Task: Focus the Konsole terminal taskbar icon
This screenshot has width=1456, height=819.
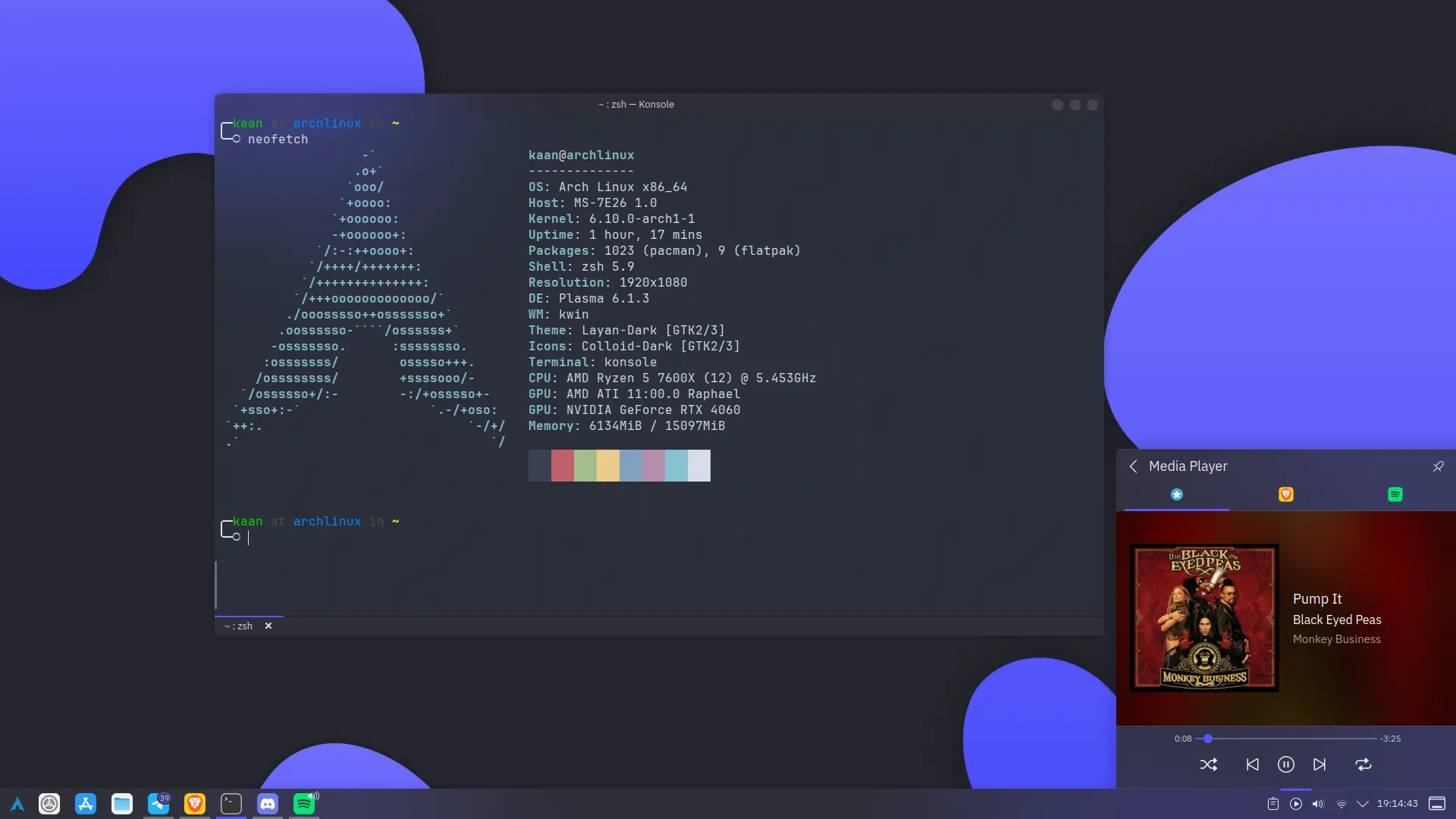Action: click(231, 804)
